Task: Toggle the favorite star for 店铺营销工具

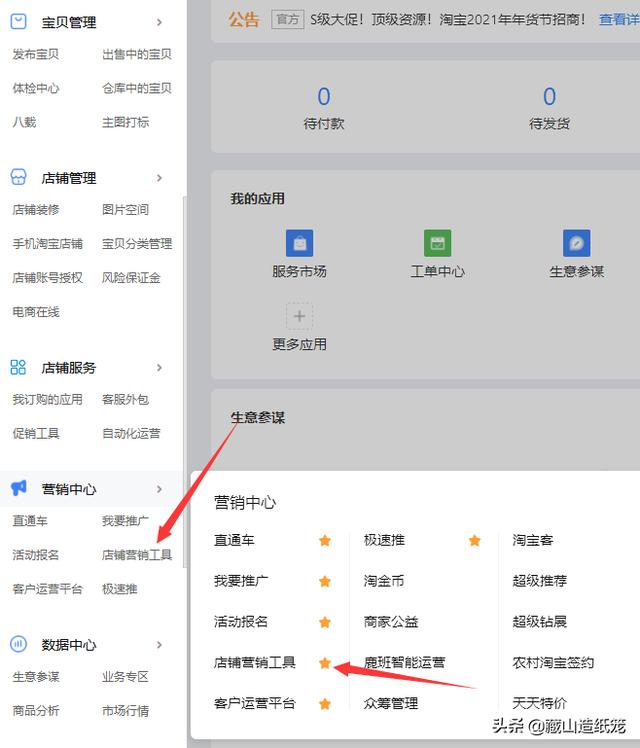Action: pos(325,663)
